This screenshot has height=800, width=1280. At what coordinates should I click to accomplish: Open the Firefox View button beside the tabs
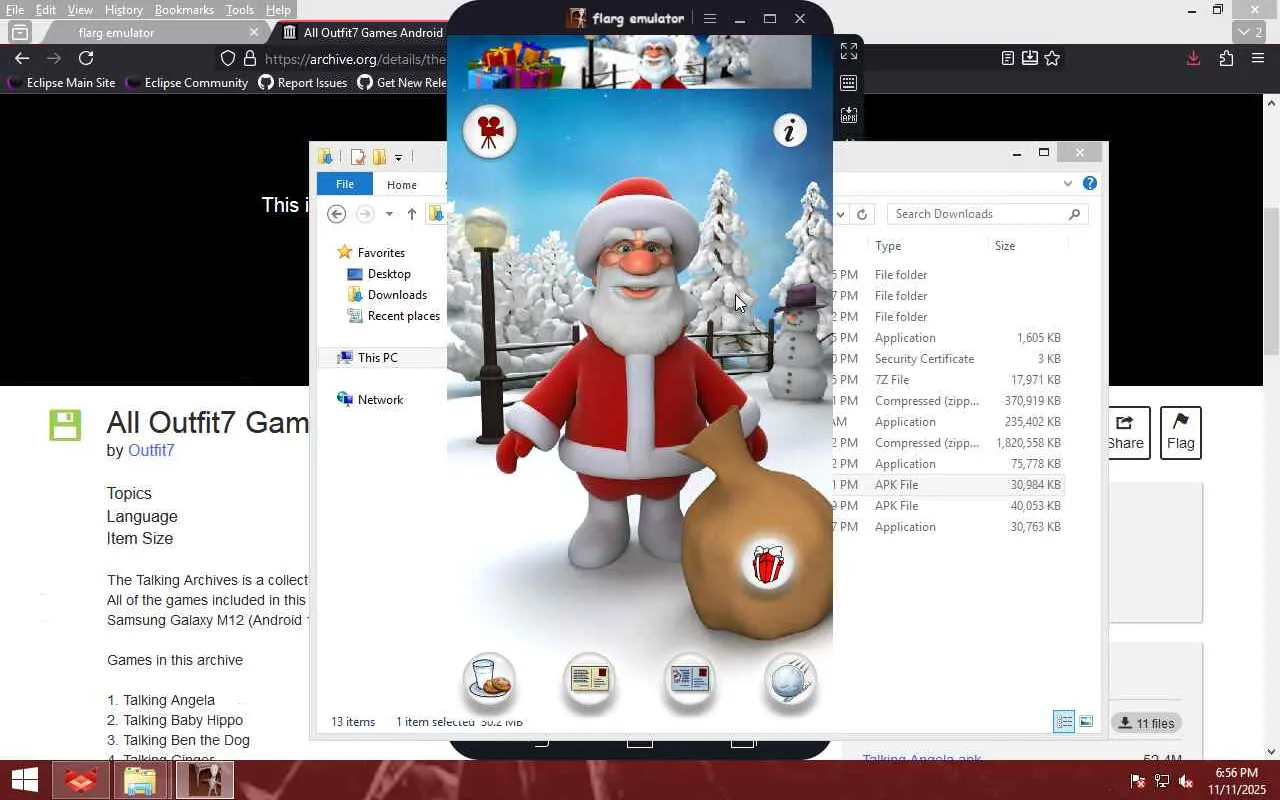[x=19, y=32]
